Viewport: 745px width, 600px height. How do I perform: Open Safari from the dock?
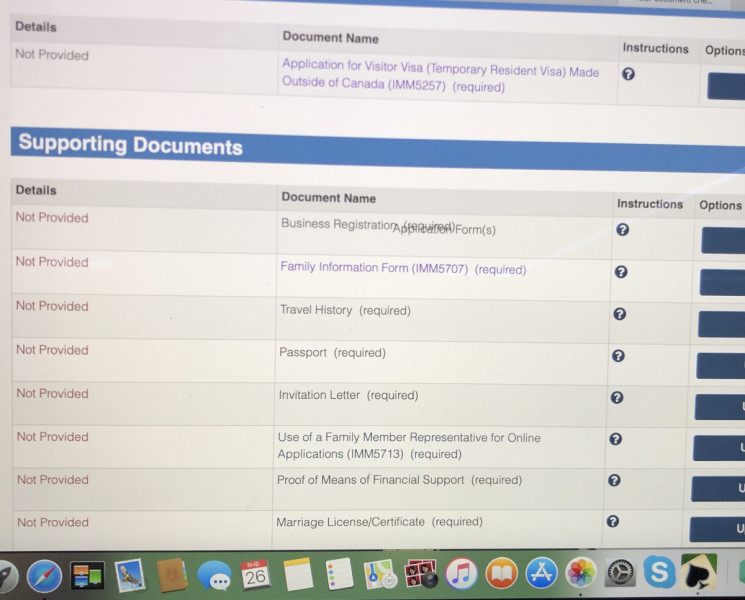(x=44, y=575)
